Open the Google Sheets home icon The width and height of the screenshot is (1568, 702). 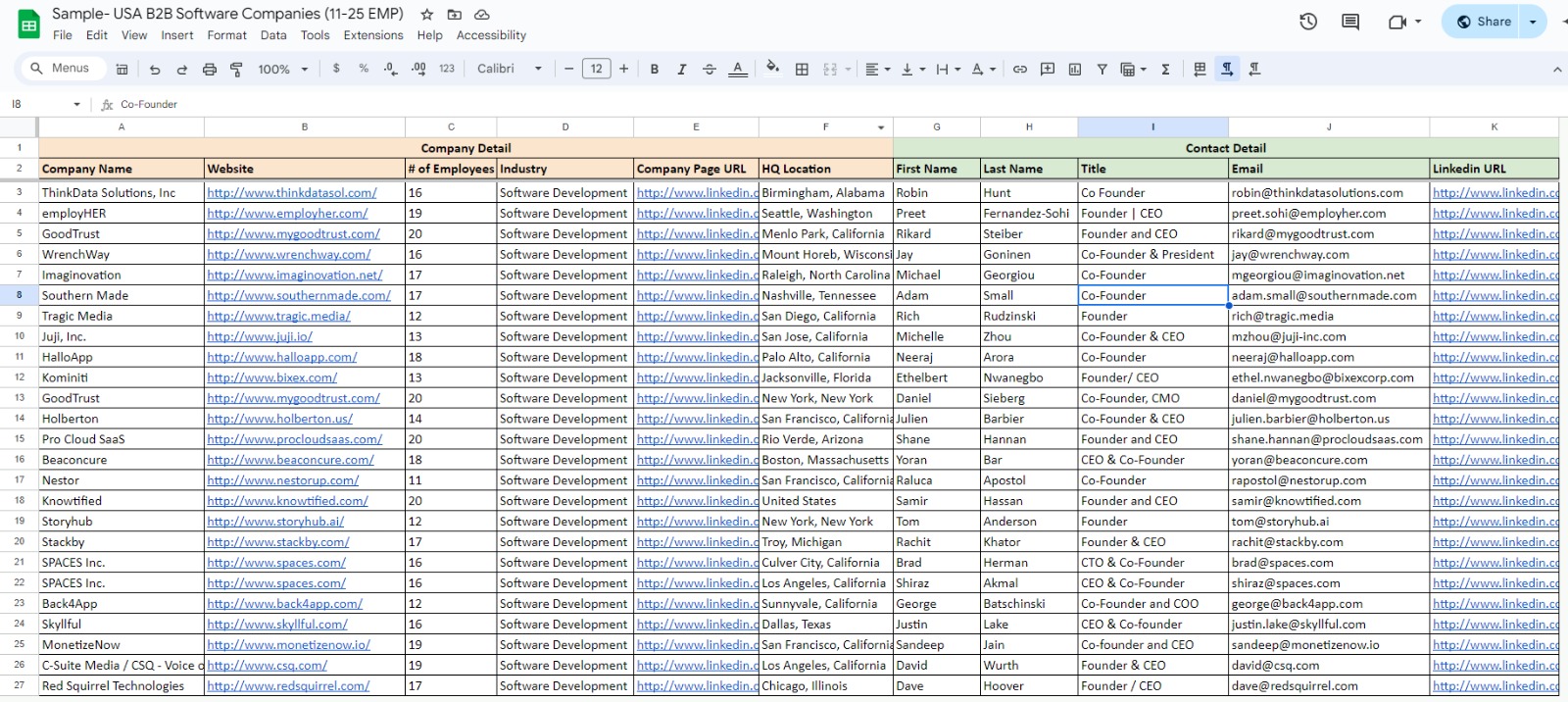tap(28, 24)
